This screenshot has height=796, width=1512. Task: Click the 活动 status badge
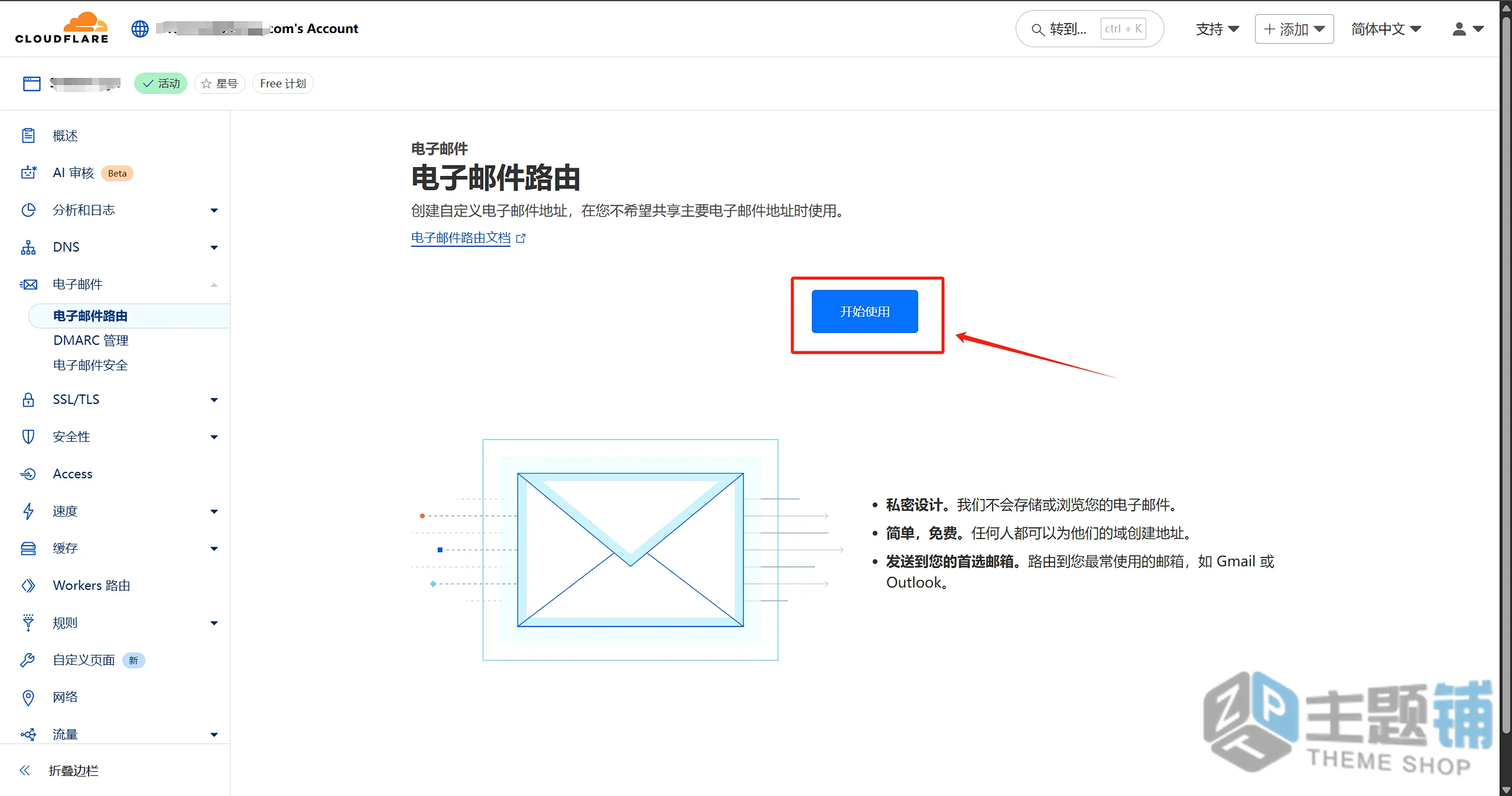tap(161, 84)
